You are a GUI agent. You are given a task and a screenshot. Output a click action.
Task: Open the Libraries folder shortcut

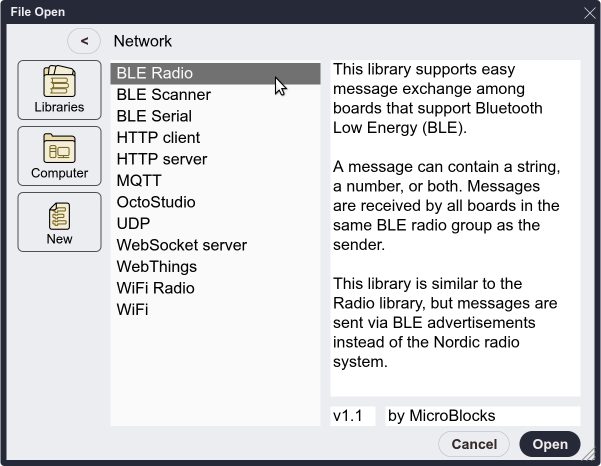(x=59, y=90)
